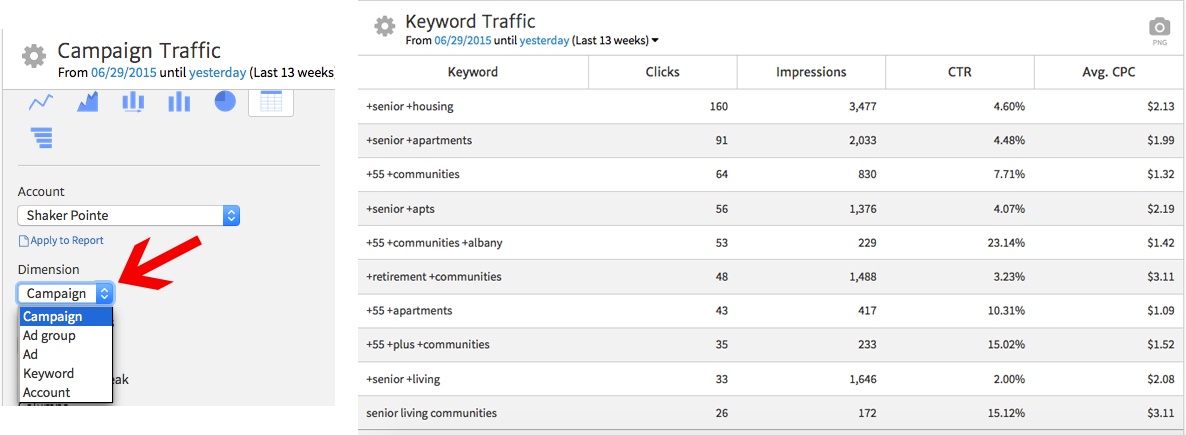Select the line chart visualization icon
Image resolution: width=1186 pixels, height=435 pixels.
41,102
